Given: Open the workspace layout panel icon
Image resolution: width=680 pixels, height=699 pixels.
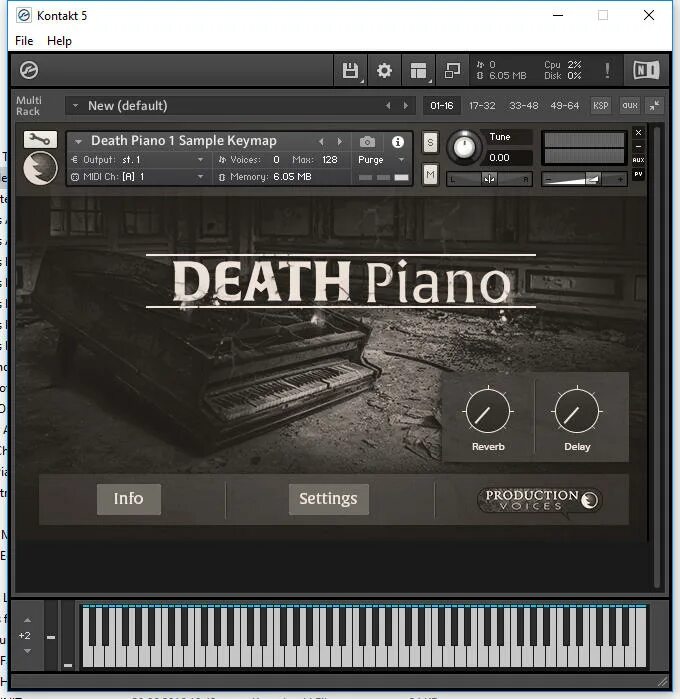Looking at the screenshot, I should (x=418, y=70).
